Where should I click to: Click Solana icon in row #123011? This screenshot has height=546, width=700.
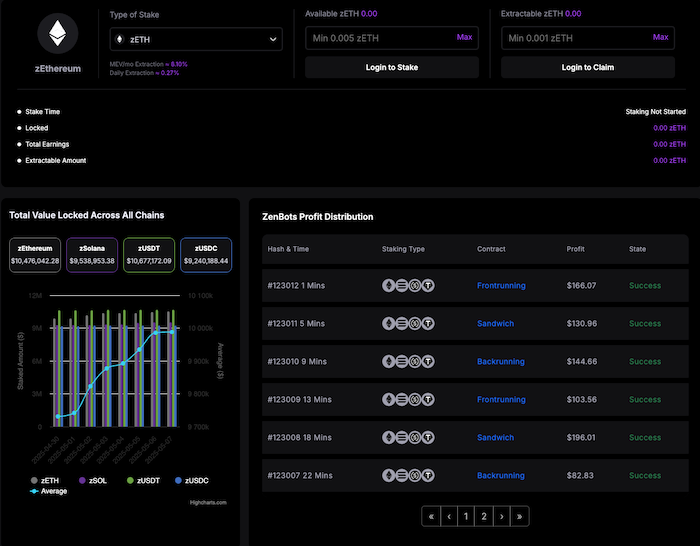[402, 323]
